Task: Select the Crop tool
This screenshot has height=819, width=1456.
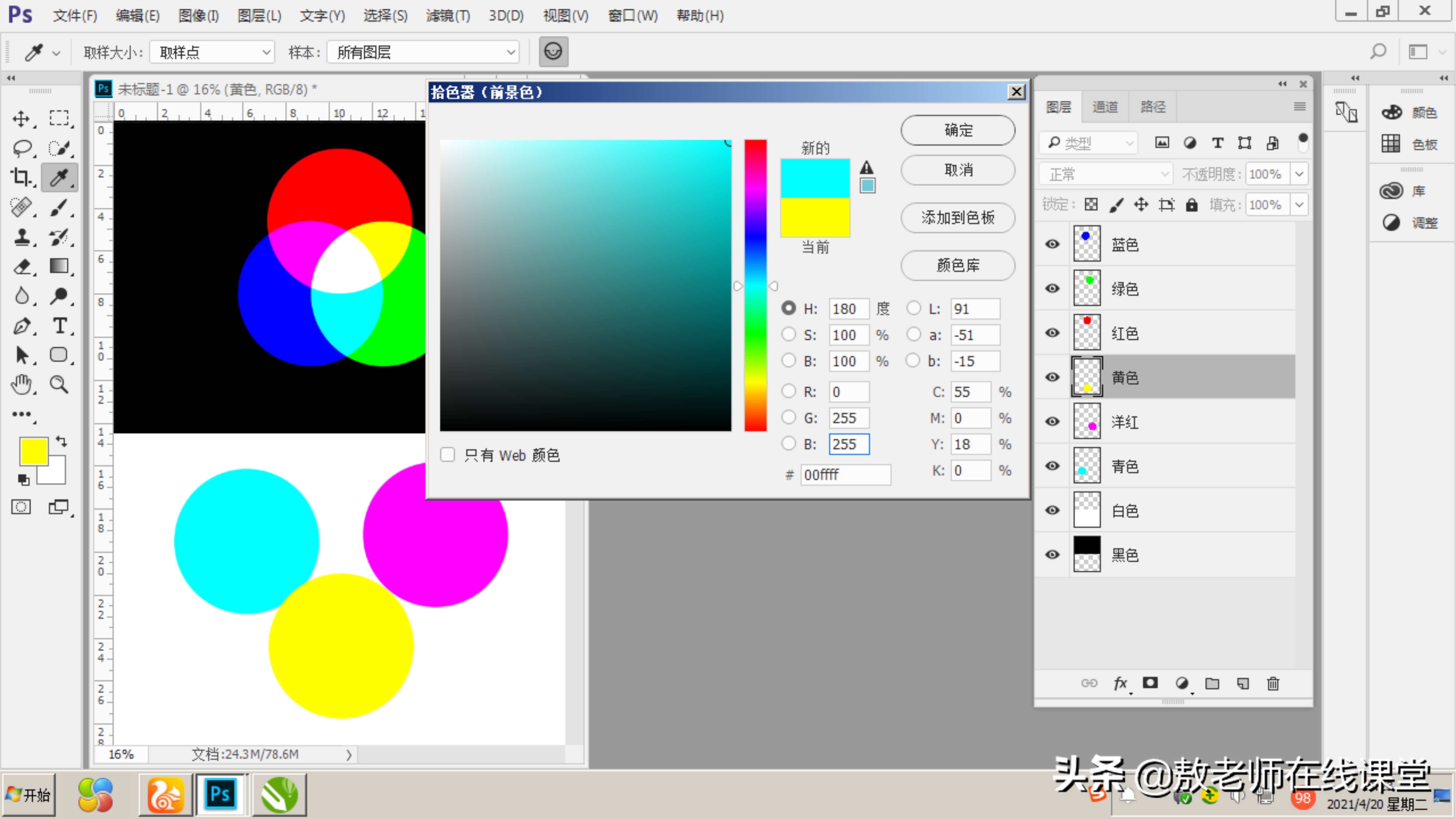Action: pos(22,177)
